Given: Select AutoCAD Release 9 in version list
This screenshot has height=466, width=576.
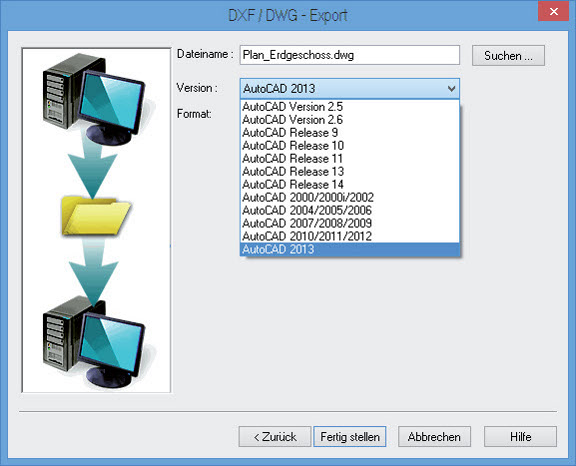Looking at the screenshot, I should point(350,133).
